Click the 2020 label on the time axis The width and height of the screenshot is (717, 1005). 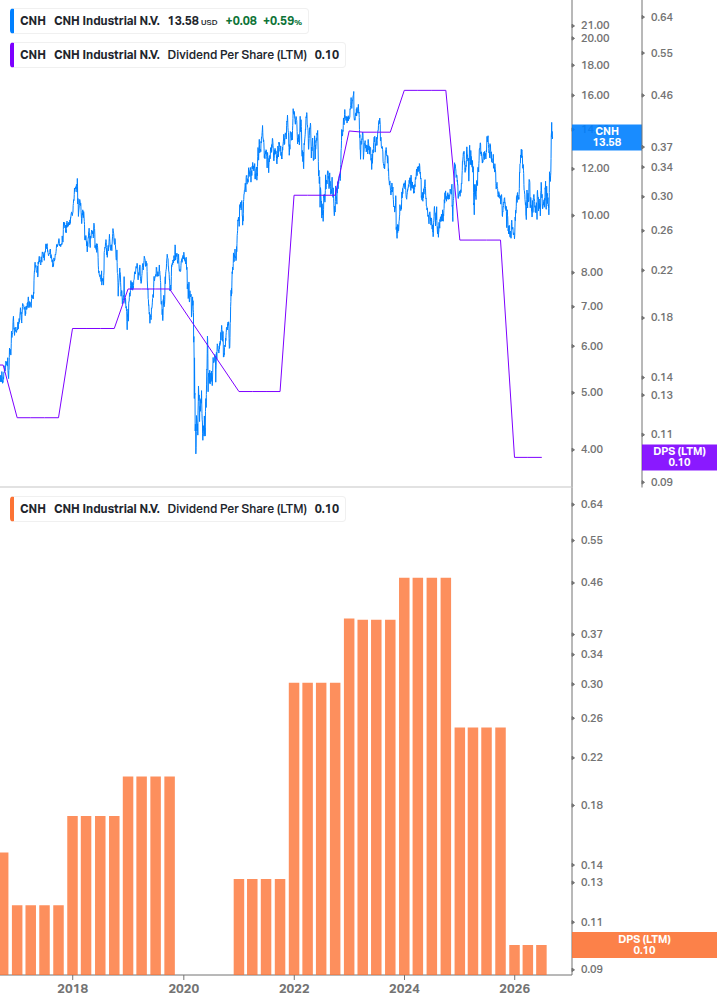coord(184,989)
